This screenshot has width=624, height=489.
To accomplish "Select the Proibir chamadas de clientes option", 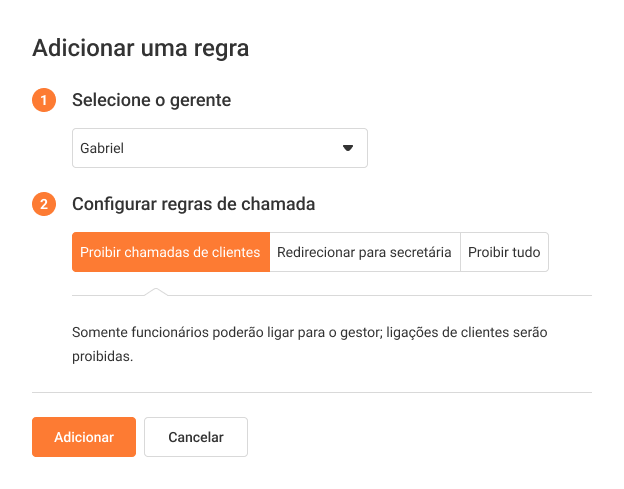I will click(170, 253).
